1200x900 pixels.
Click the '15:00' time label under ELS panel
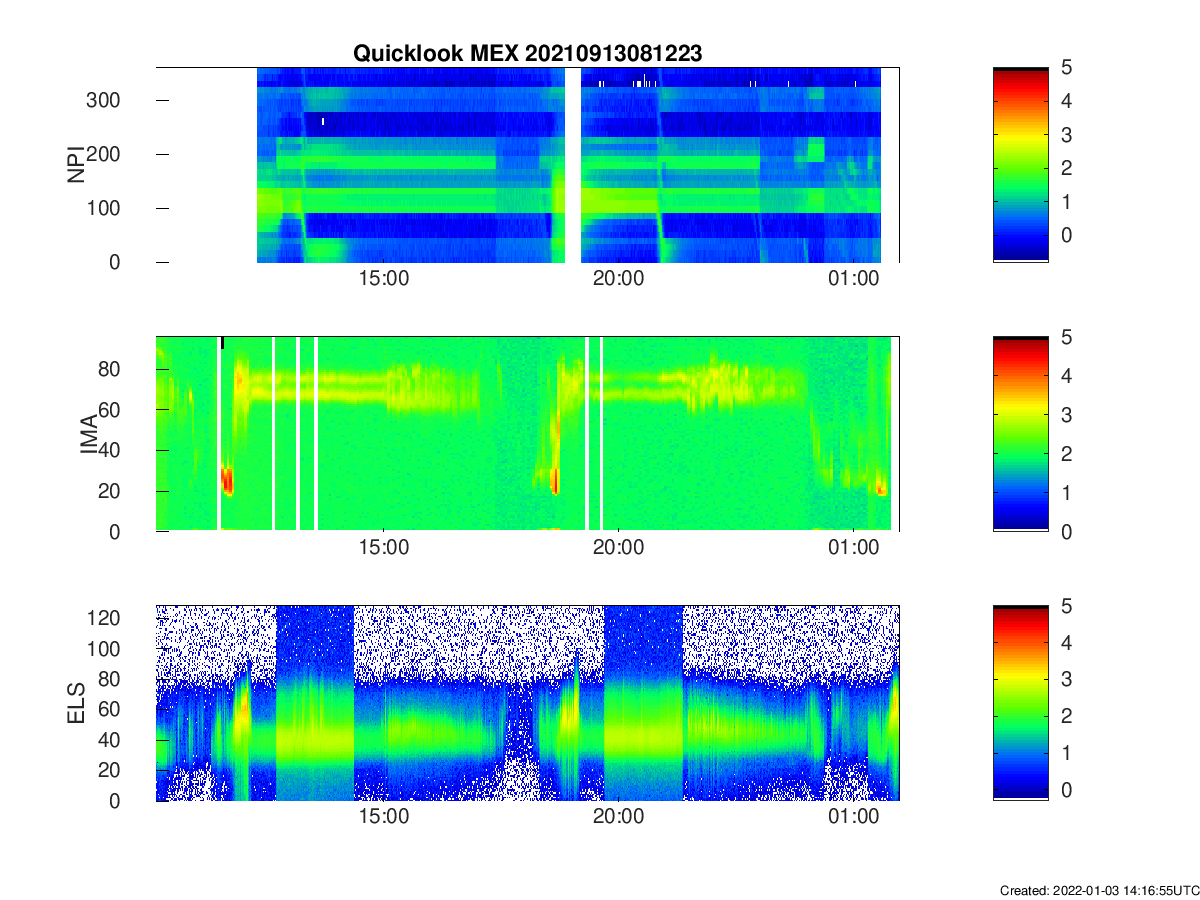coord(384,819)
